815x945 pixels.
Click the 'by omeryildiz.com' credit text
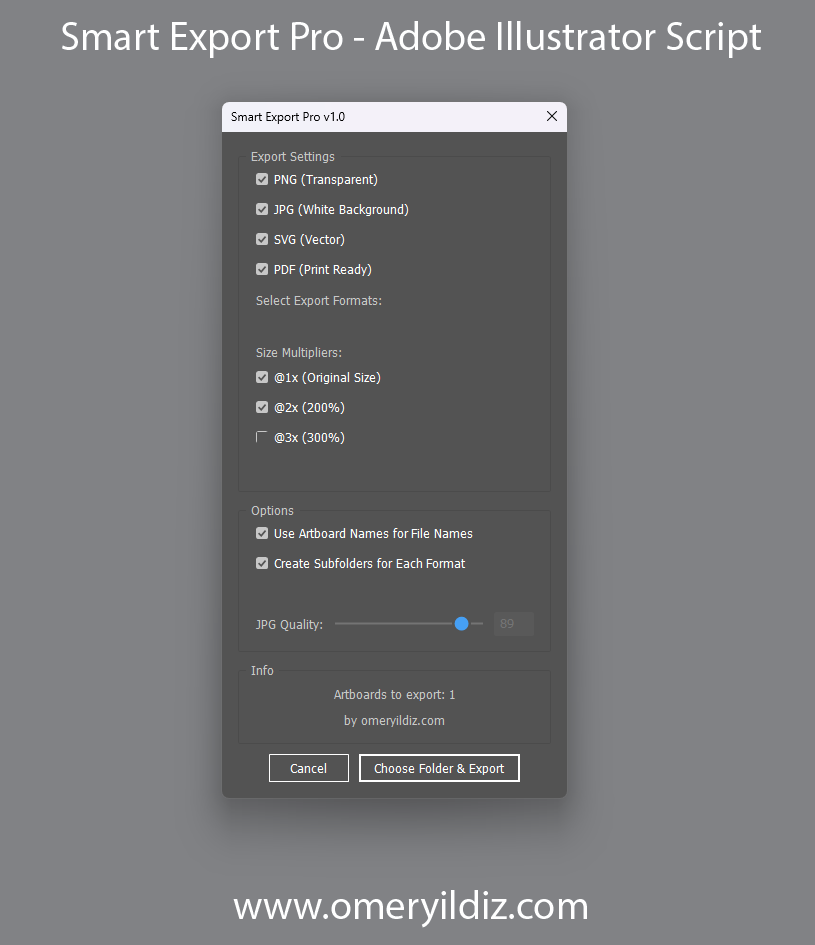tap(394, 720)
